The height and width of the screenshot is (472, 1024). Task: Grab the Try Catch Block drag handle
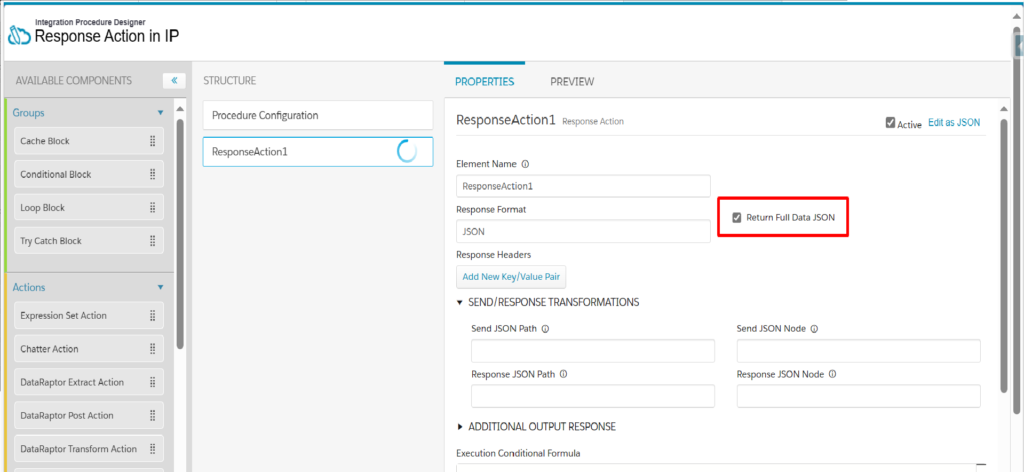point(152,241)
